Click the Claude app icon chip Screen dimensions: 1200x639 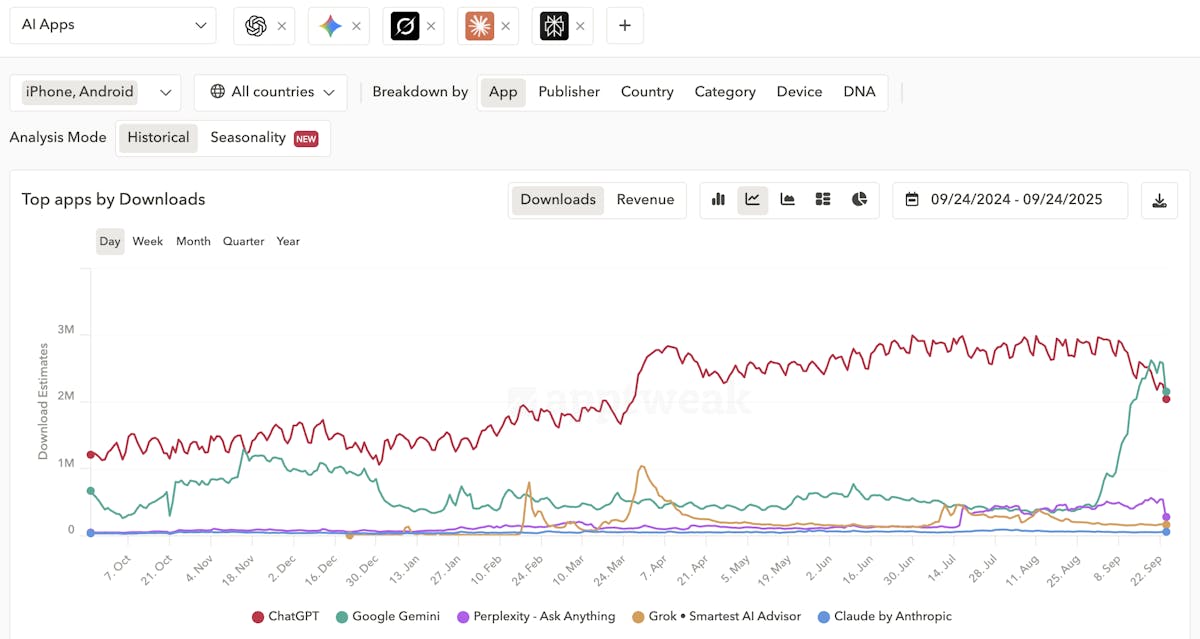[x=479, y=26]
